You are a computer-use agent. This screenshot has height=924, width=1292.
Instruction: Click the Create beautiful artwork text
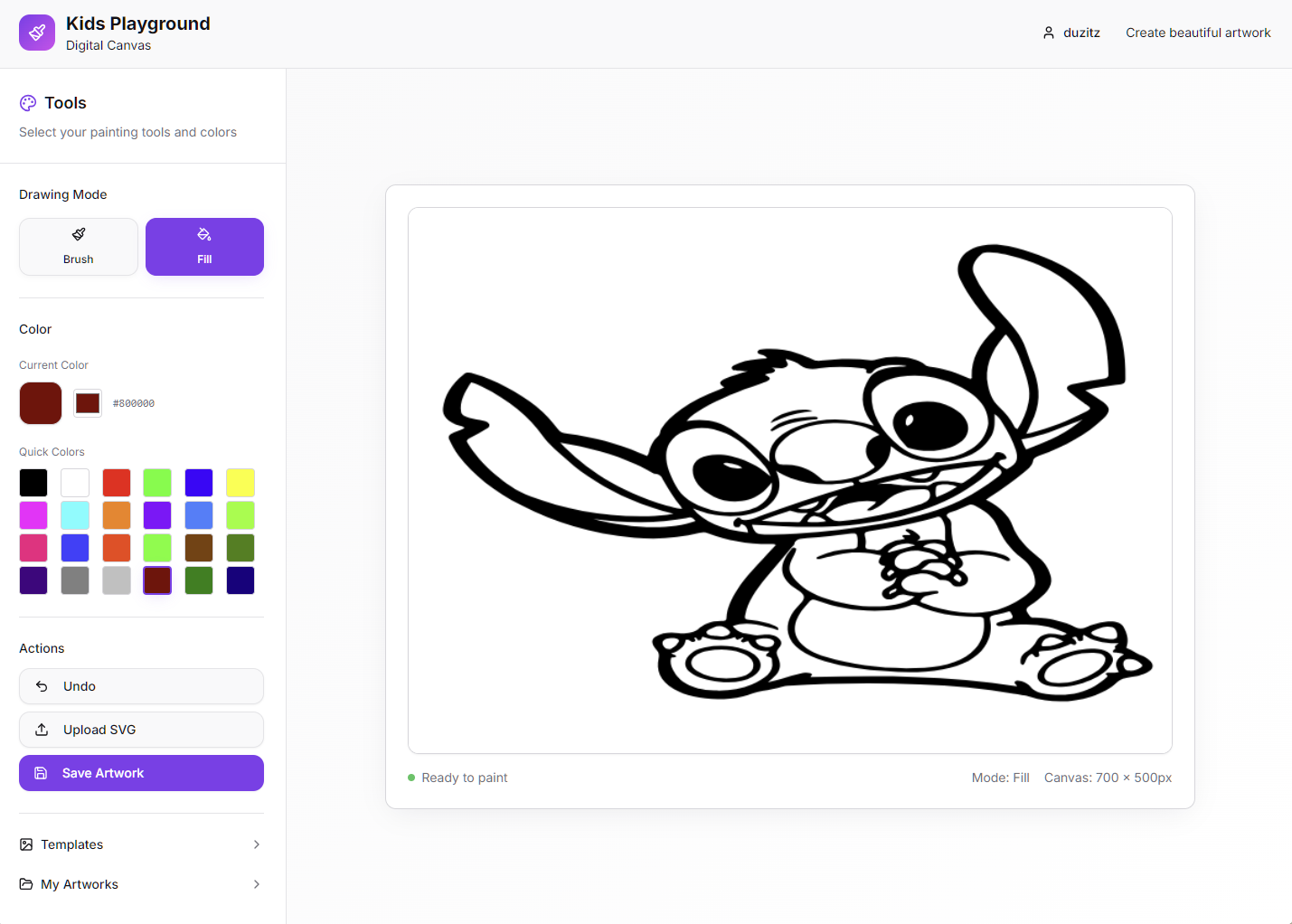(1198, 33)
